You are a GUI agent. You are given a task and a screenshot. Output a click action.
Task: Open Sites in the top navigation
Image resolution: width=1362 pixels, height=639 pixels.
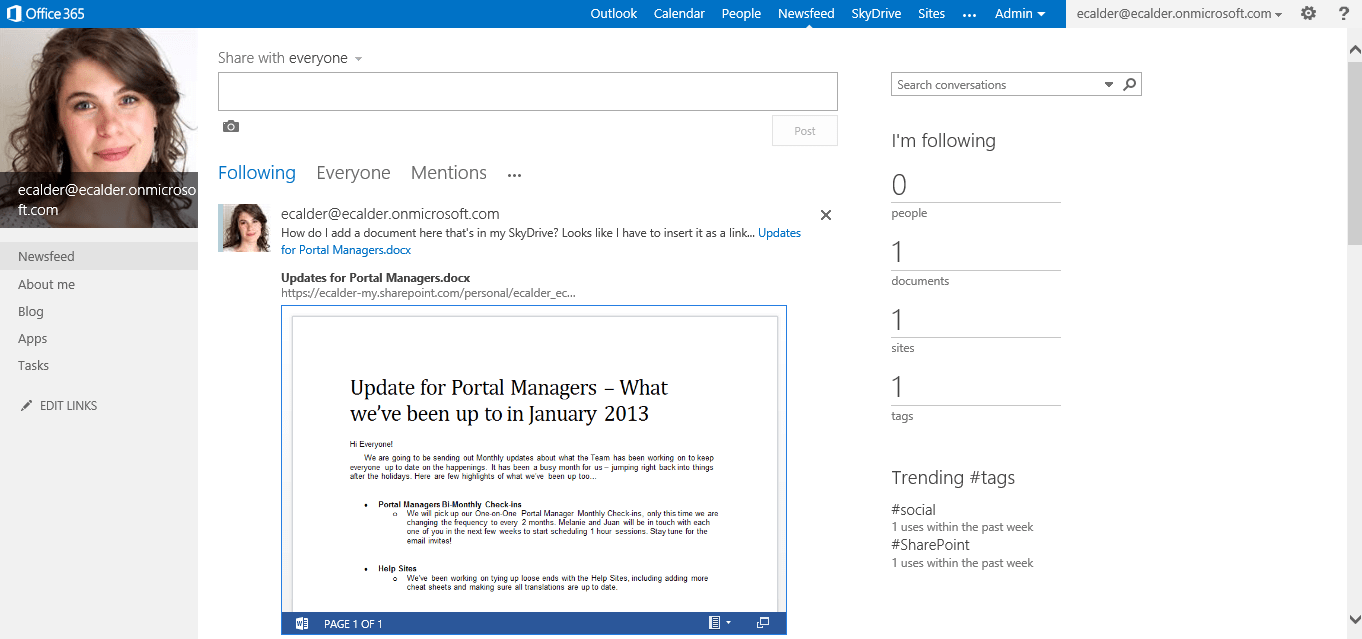931,14
